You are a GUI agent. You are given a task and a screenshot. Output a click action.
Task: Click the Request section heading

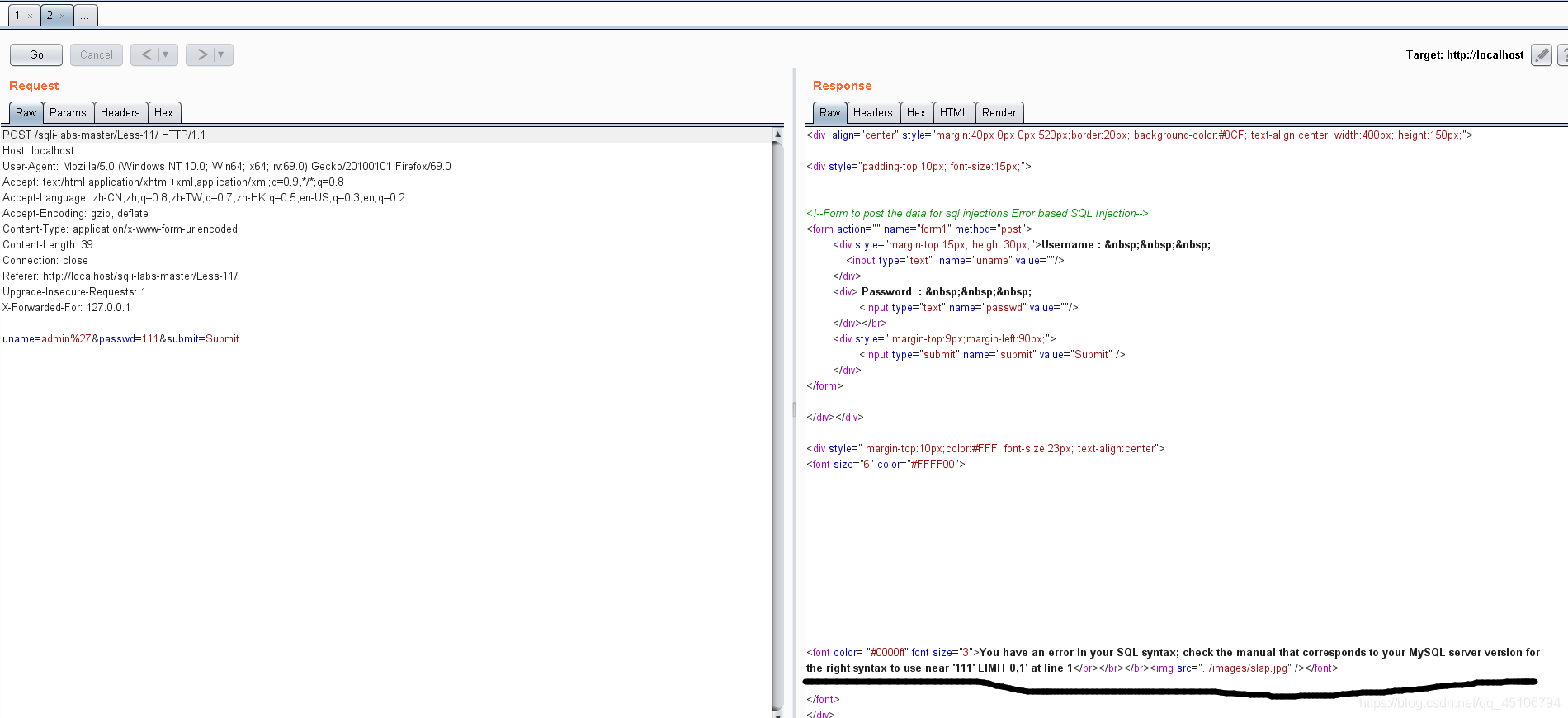click(x=34, y=86)
